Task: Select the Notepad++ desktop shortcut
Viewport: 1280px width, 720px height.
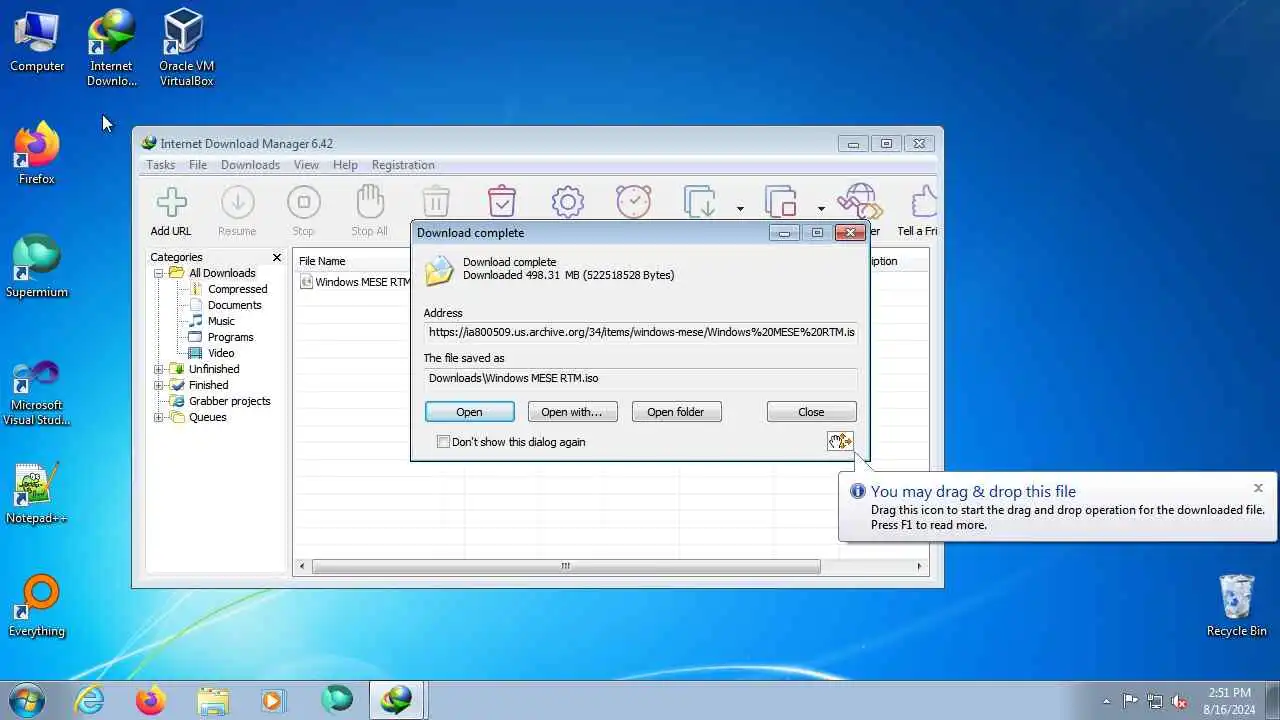Action: (x=37, y=493)
